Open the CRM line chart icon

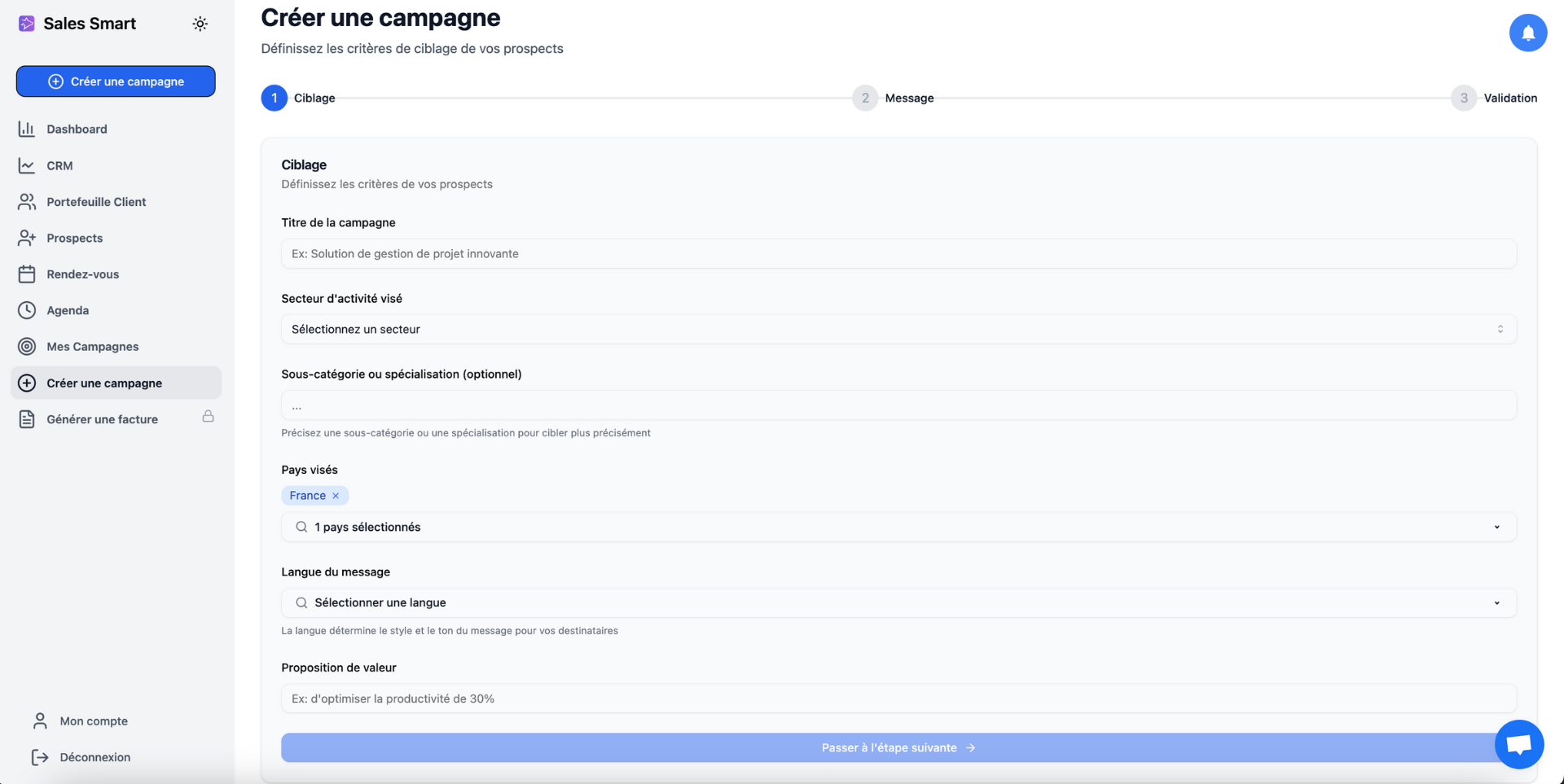[27, 165]
